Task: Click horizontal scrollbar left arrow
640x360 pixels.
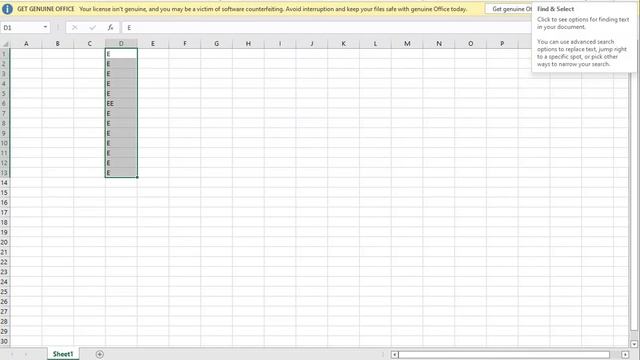Action: [395, 355]
